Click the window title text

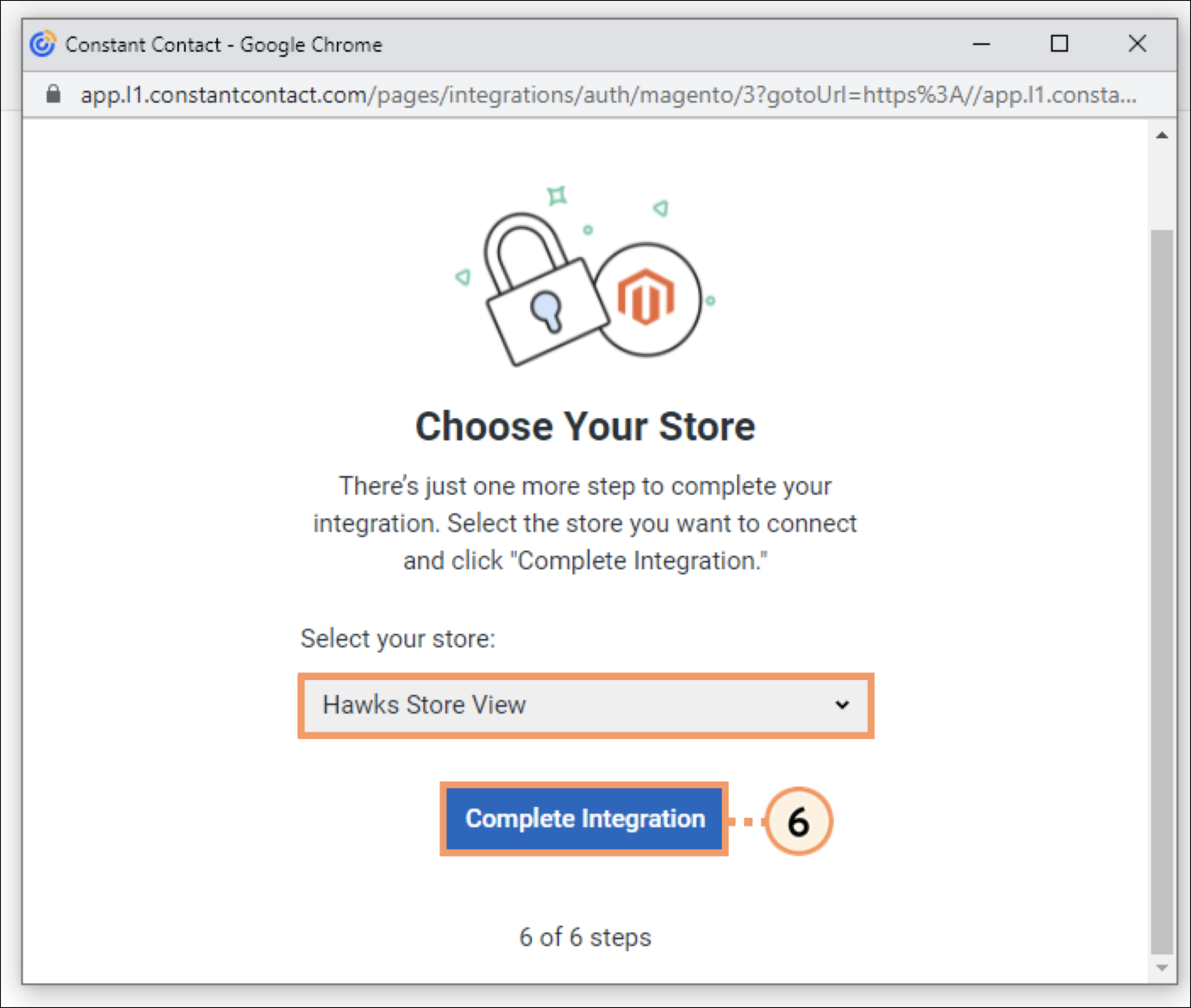point(224,45)
